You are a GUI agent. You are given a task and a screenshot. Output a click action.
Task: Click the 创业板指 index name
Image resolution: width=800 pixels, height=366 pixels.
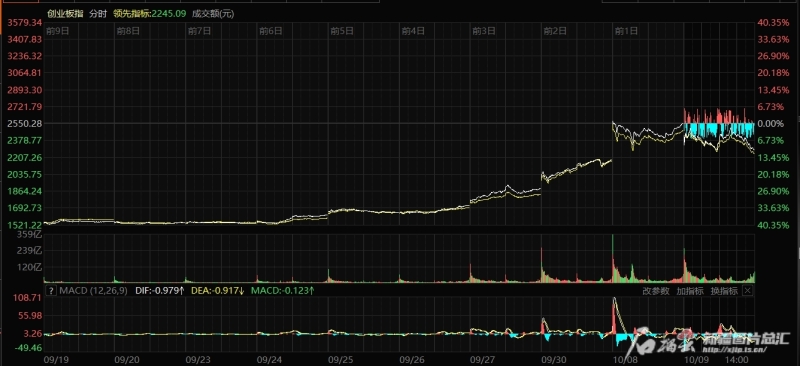point(65,14)
